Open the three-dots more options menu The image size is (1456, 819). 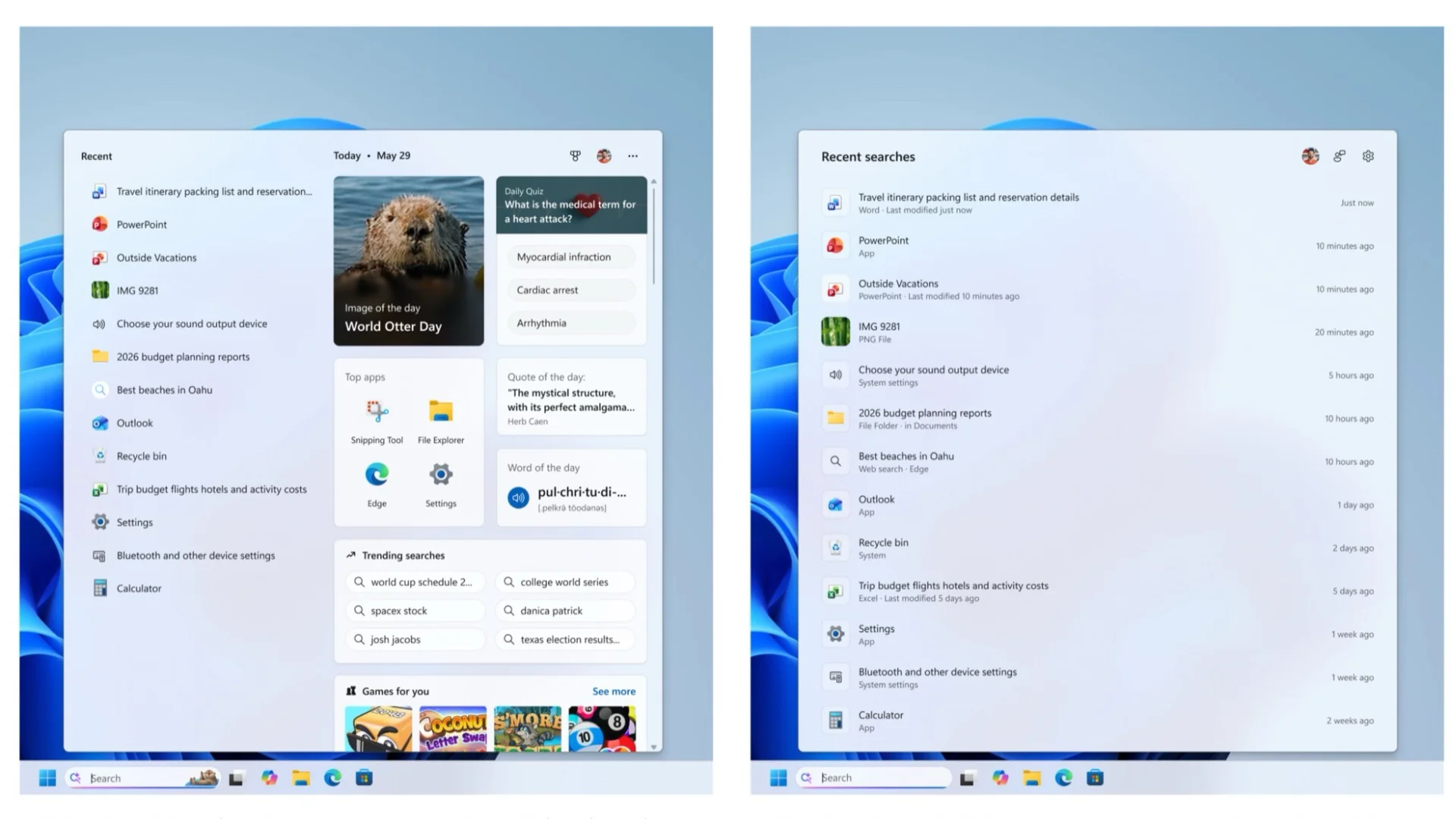click(632, 155)
